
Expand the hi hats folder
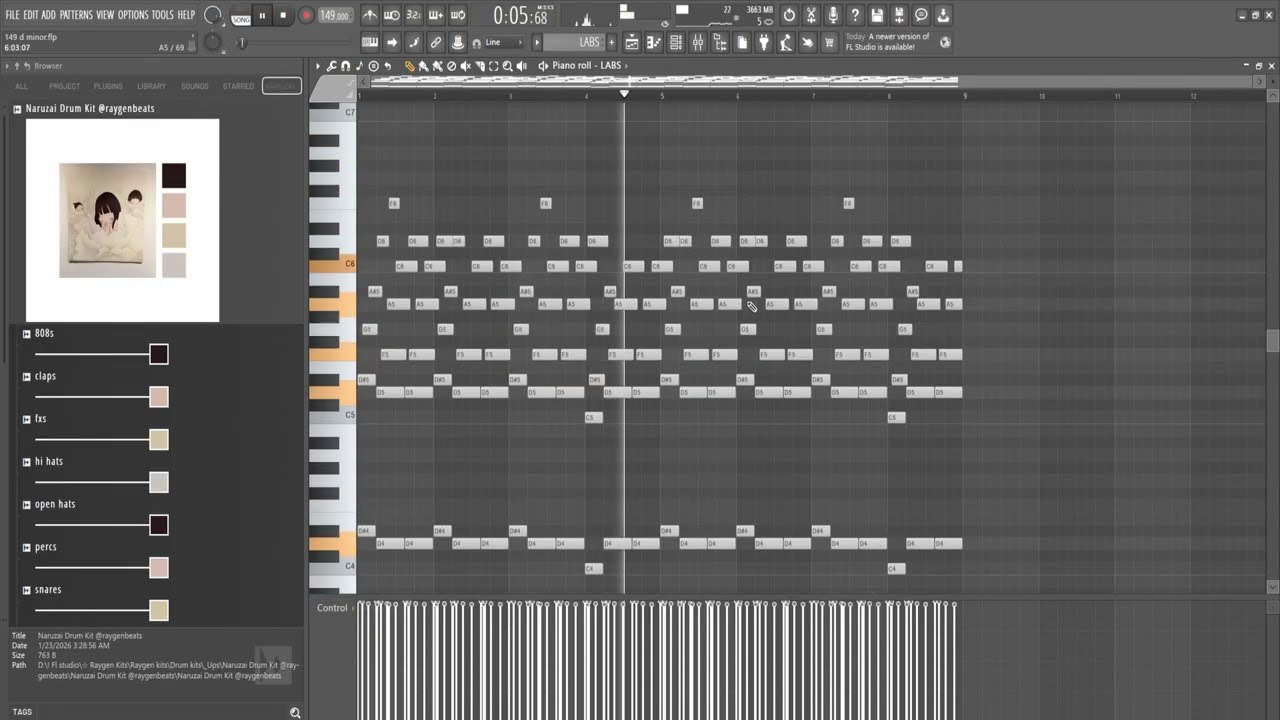pyautogui.click(x=27, y=462)
